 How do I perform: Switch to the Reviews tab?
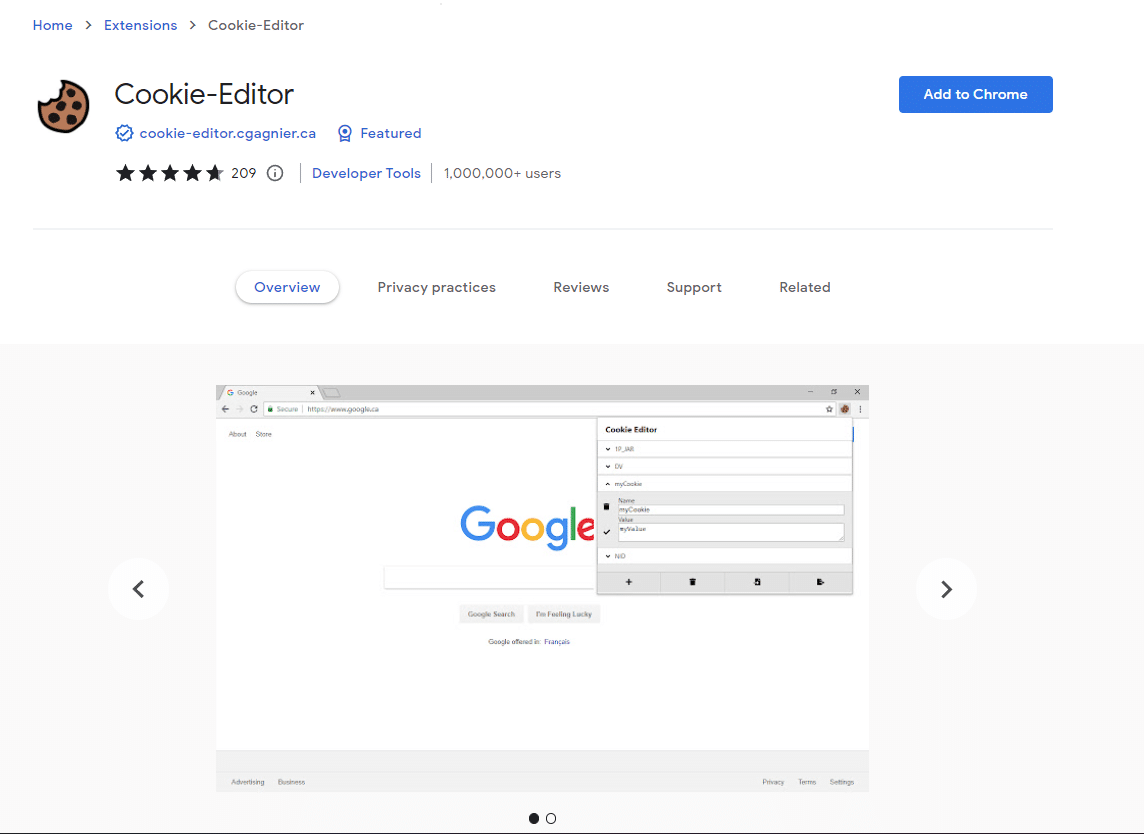coord(581,287)
